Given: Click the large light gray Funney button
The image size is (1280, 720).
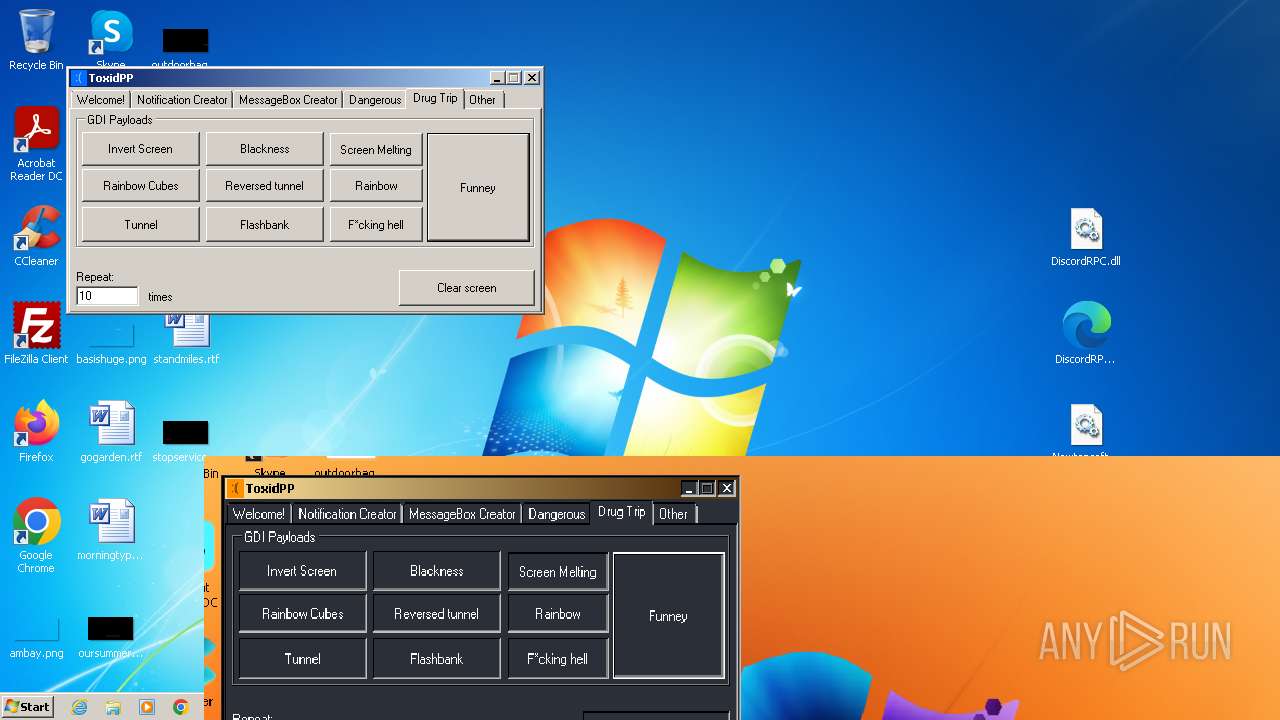Looking at the screenshot, I should point(478,188).
